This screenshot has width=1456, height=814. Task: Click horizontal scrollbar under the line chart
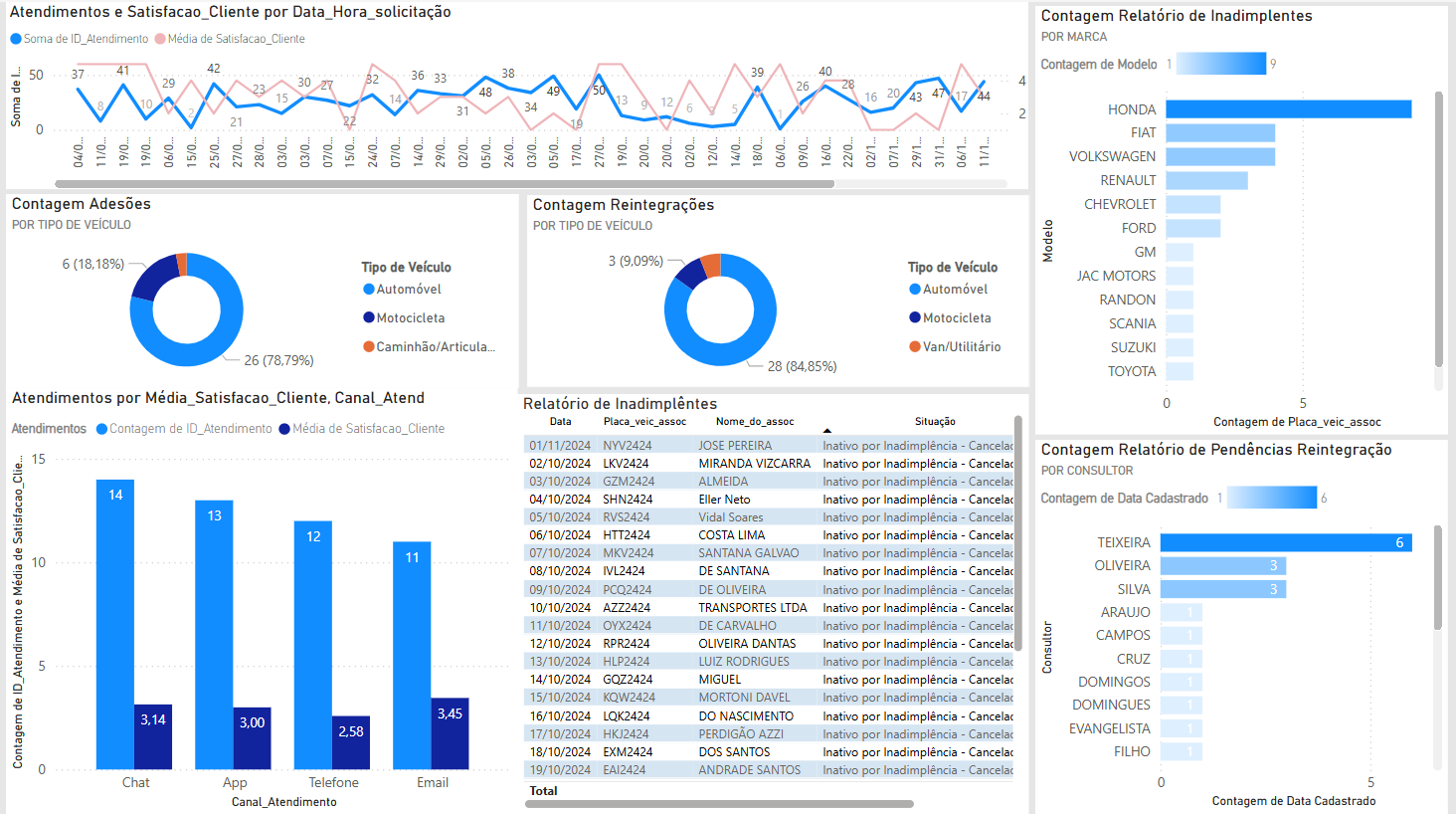click(x=445, y=184)
